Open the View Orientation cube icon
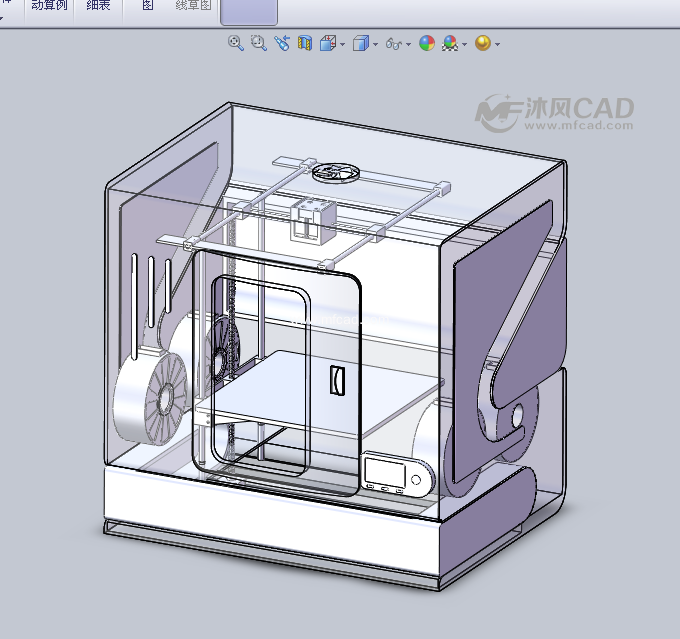 (x=328, y=43)
